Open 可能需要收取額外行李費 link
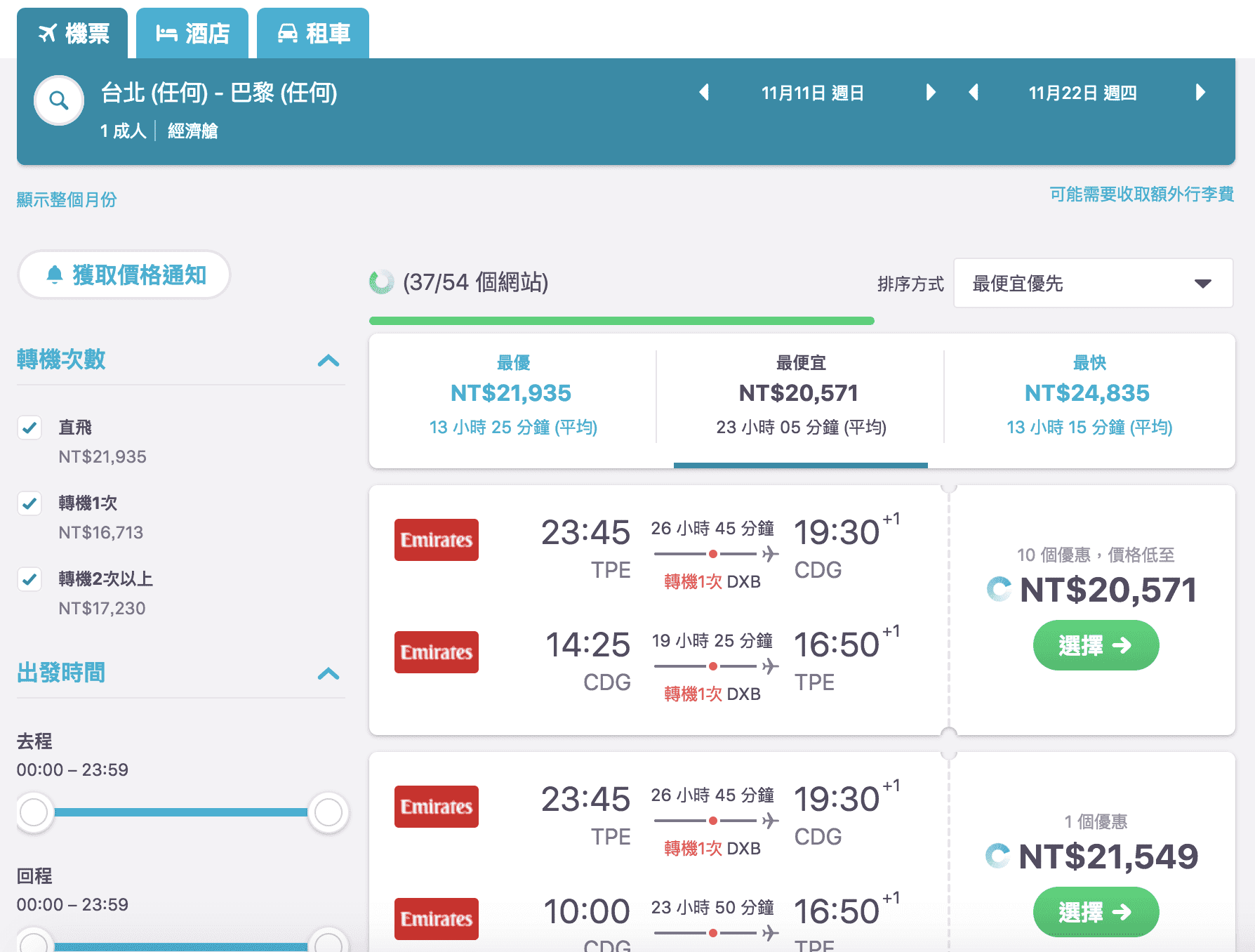 (1141, 194)
